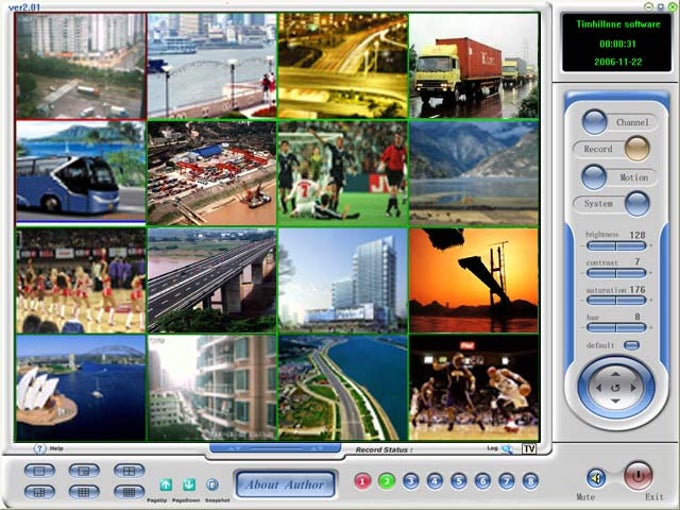Select sixteen-camera grid layout button
This screenshot has height=510, width=680.
coord(129,492)
